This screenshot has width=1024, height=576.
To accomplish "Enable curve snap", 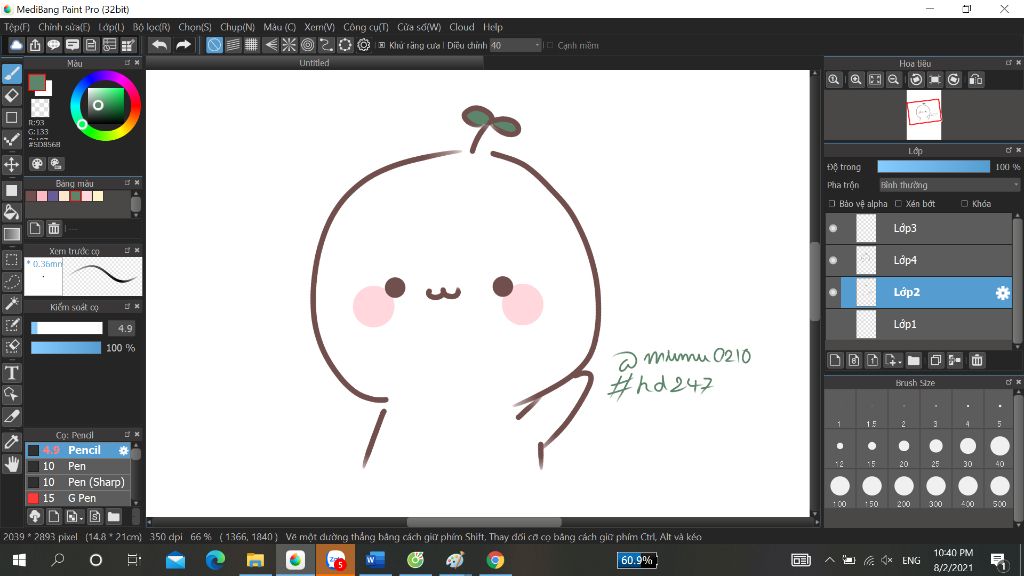I will [326, 45].
